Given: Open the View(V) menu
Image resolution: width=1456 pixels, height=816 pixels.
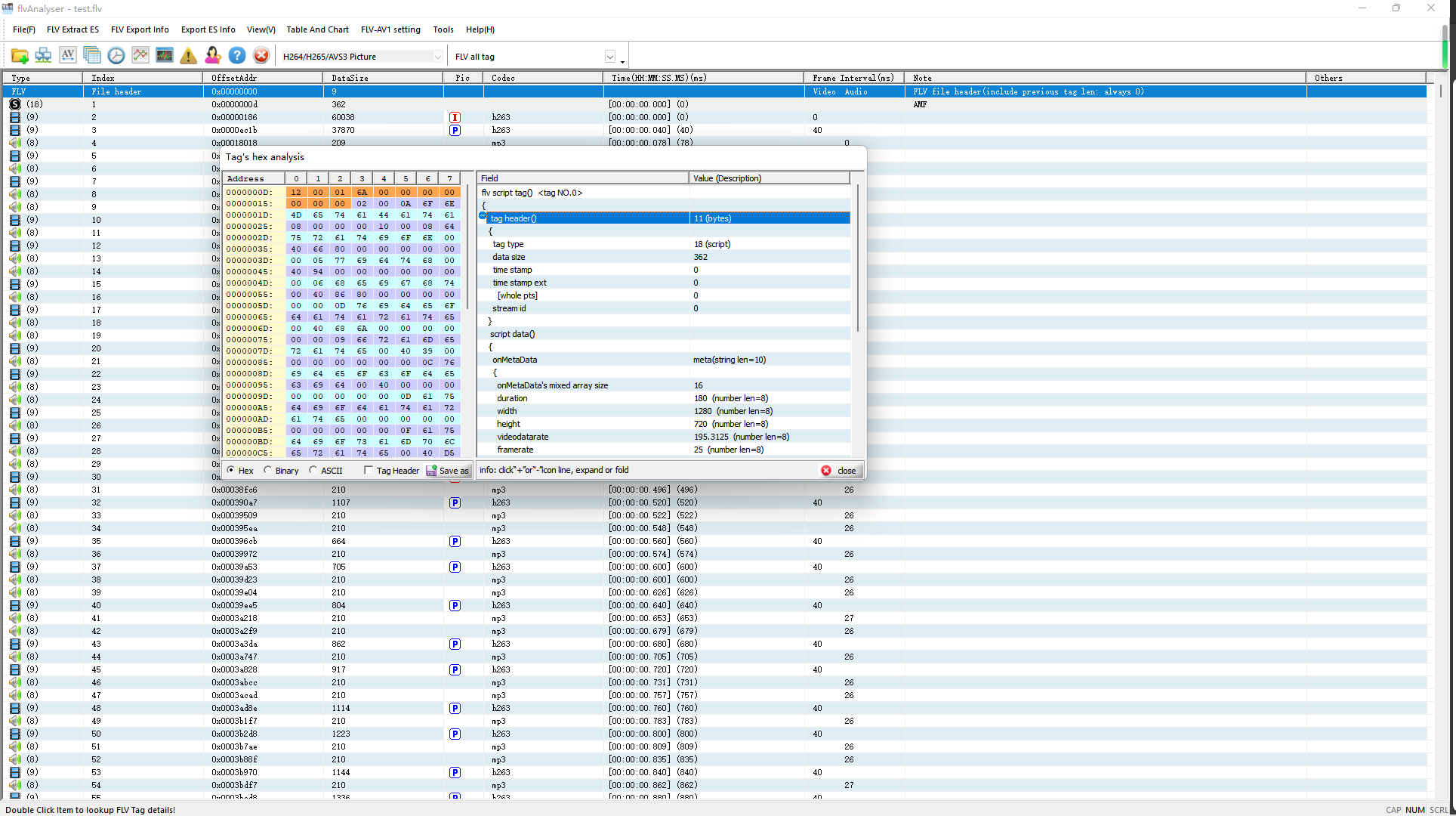Looking at the screenshot, I should click(261, 29).
